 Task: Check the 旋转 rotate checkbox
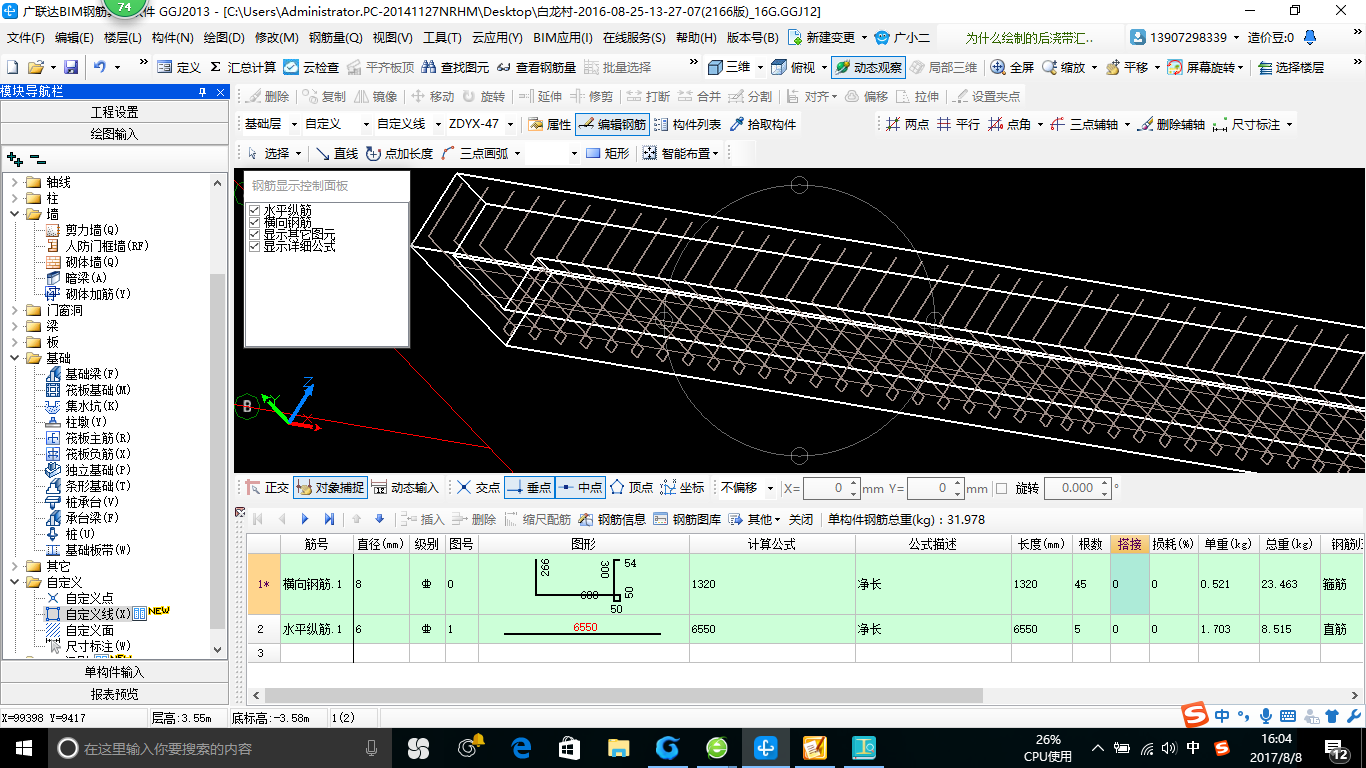pyautogui.click(x=1002, y=489)
